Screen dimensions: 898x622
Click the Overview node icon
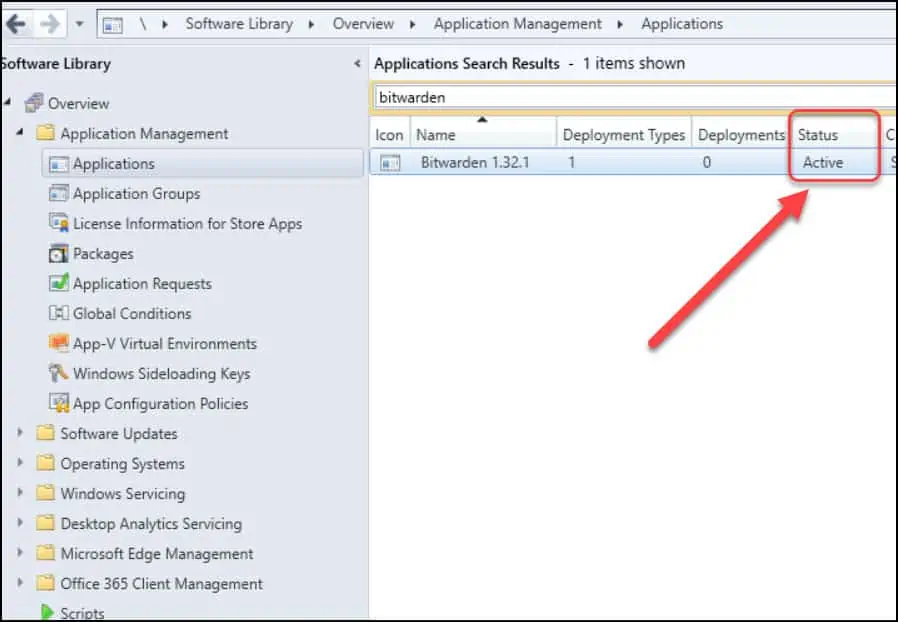click(x=34, y=103)
